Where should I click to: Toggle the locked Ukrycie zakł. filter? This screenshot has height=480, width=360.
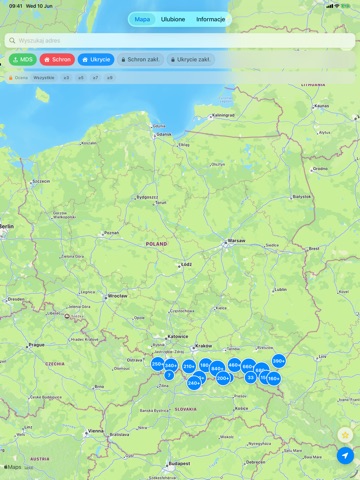coord(191,60)
